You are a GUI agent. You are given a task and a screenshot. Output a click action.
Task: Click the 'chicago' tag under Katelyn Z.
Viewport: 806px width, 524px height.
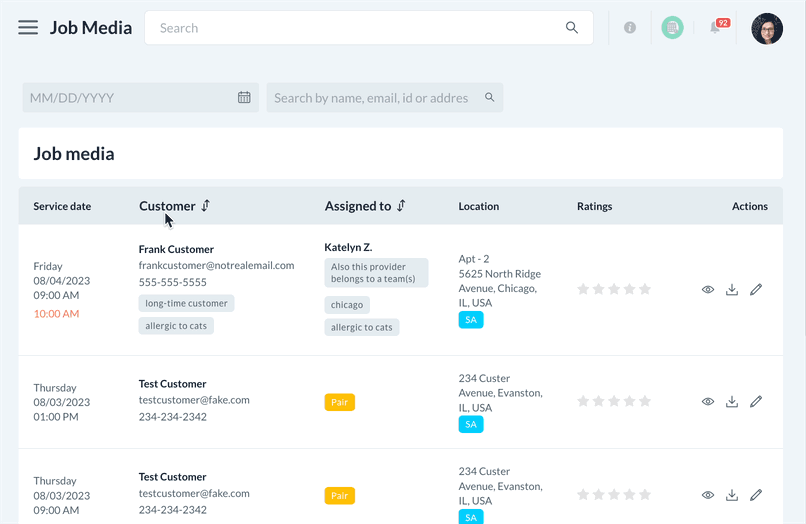(x=347, y=305)
